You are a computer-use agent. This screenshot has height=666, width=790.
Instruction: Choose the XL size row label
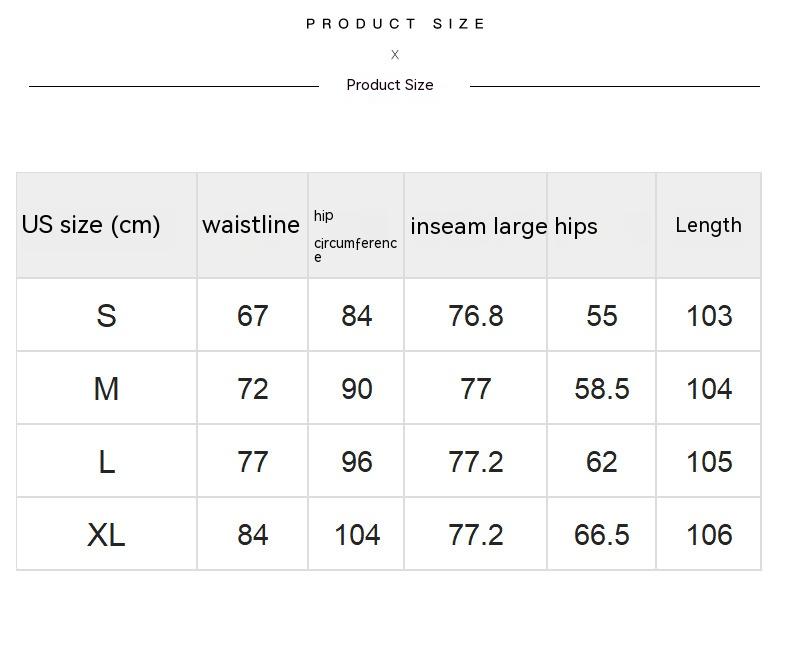pos(106,535)
